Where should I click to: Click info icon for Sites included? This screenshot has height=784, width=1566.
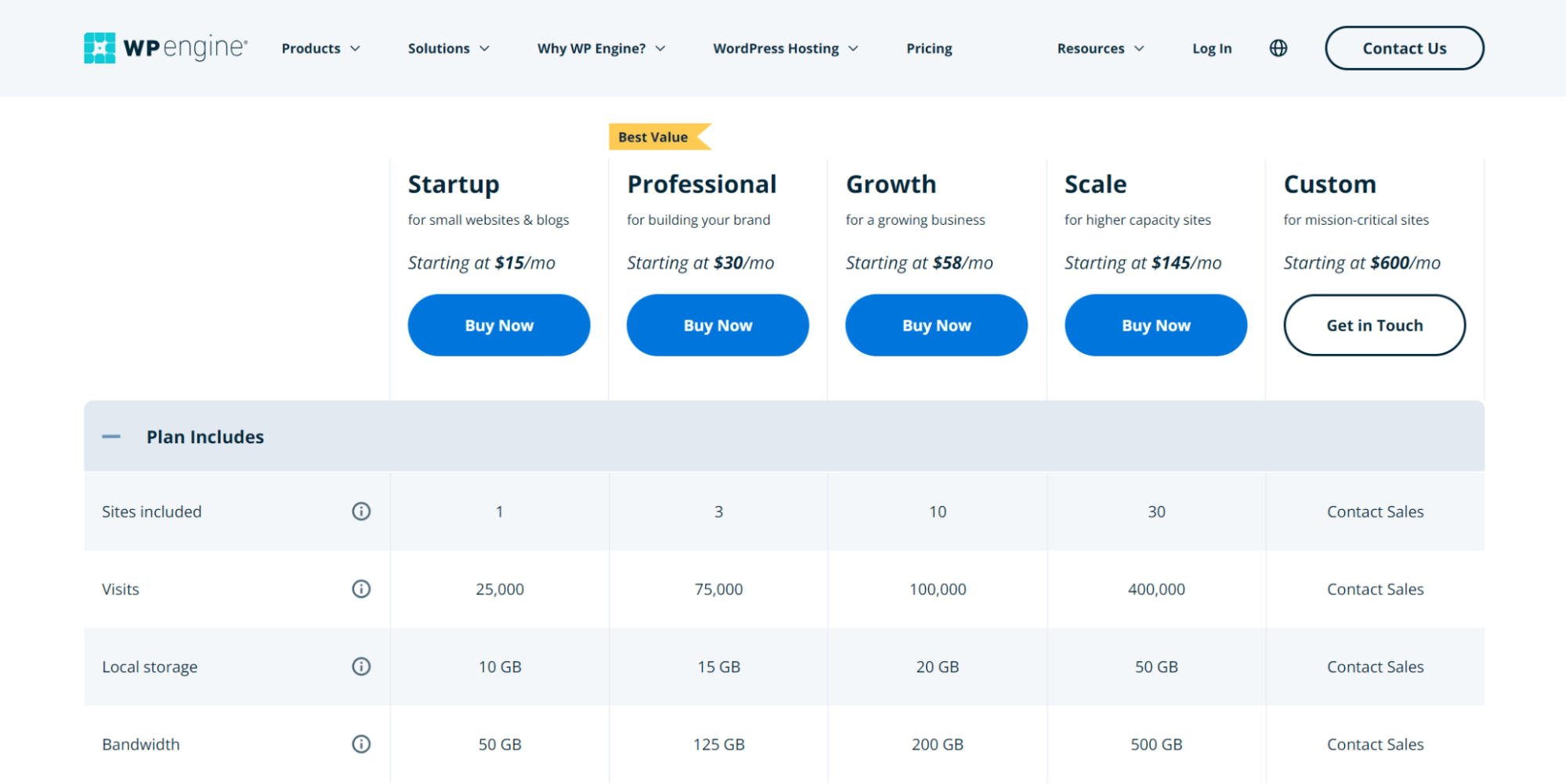coord(361,511)
